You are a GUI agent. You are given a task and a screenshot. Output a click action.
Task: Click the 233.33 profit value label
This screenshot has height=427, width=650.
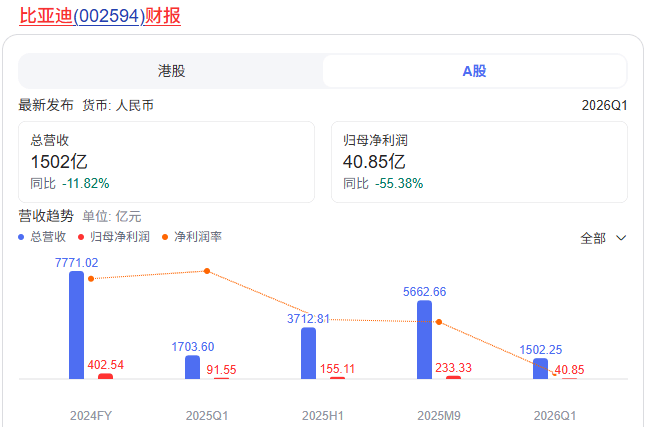454,368
